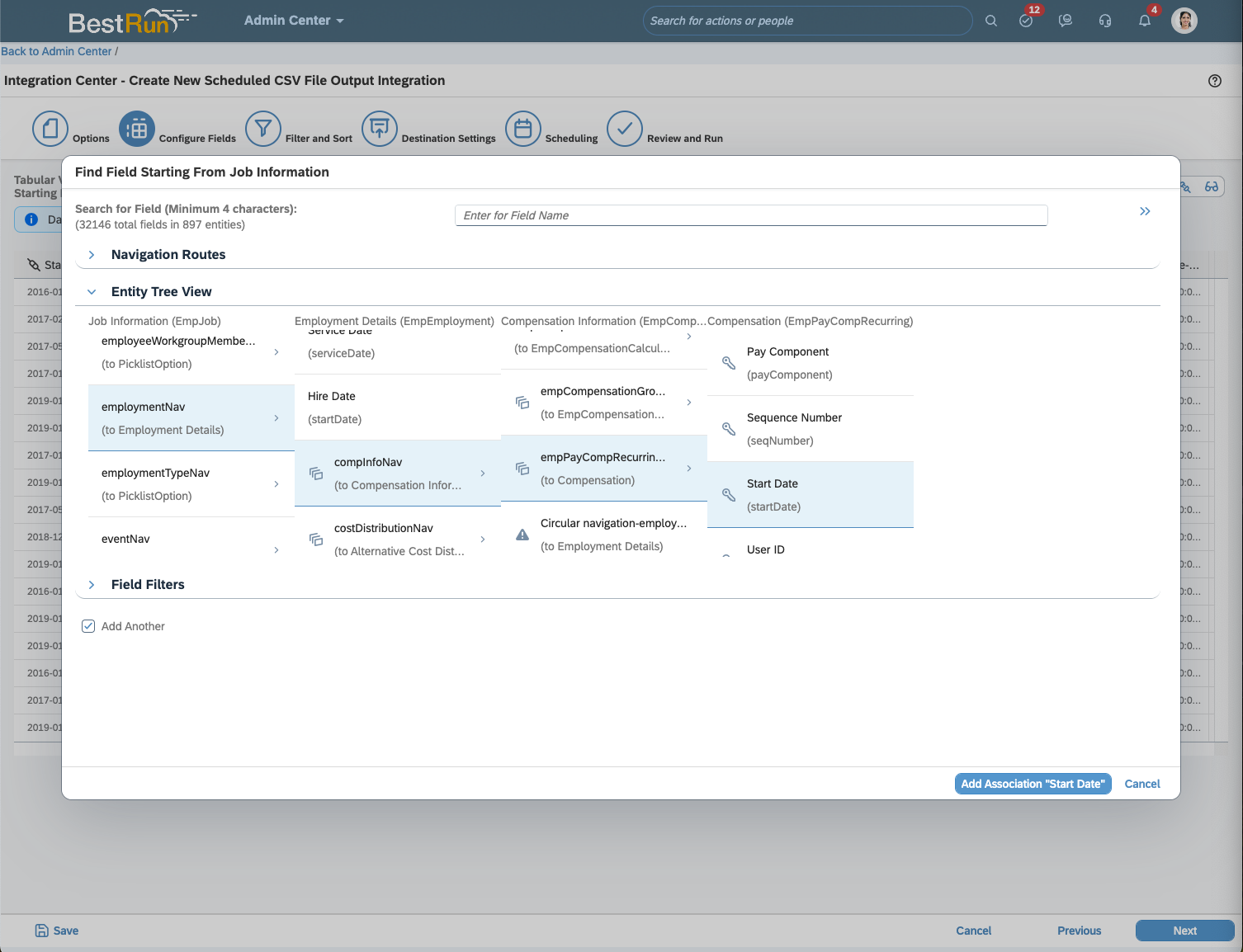1243x952 pixels.
Task: Click Add Association "Start Date" button
Action: [1033, 784]
